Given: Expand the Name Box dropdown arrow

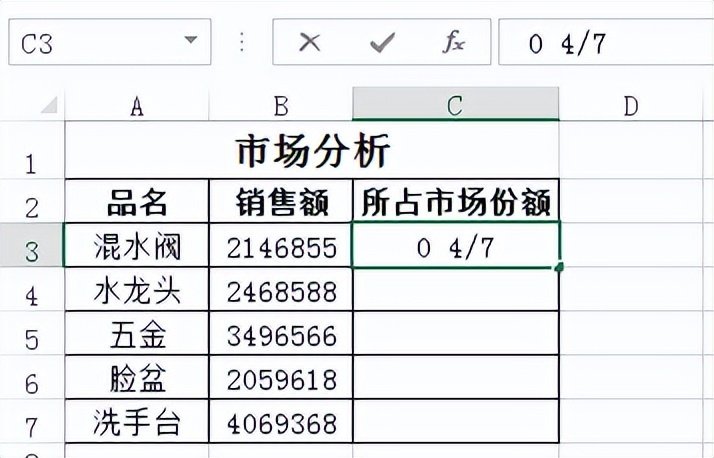Looking at the screenshot, I should [x=191, y=40].
